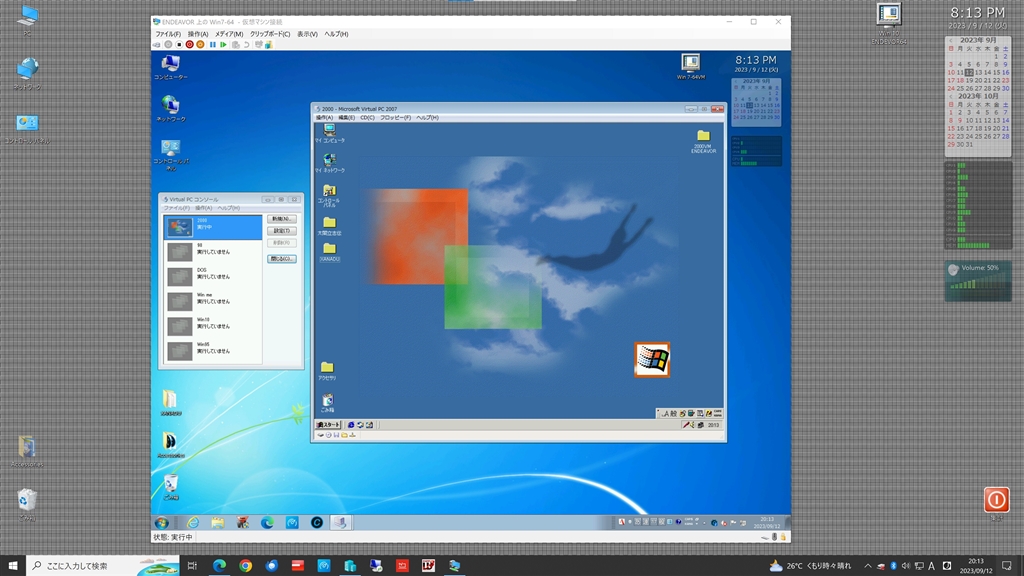1024x576 pixels.
Task: Open CD(C) menu in Virtual PC 2007 window
Action: pos(367,118)
